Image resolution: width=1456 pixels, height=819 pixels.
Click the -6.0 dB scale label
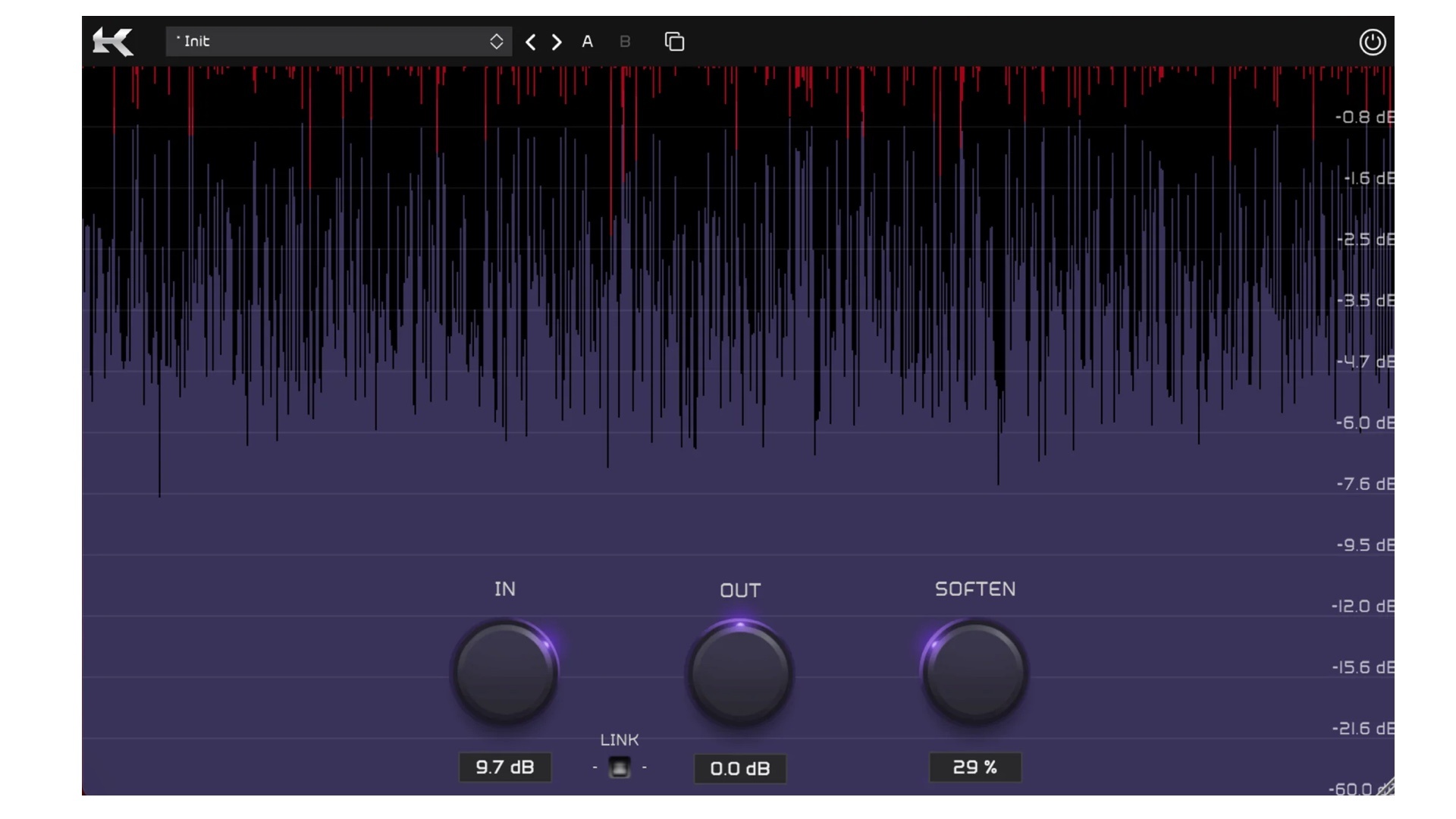click(1363, 423)
